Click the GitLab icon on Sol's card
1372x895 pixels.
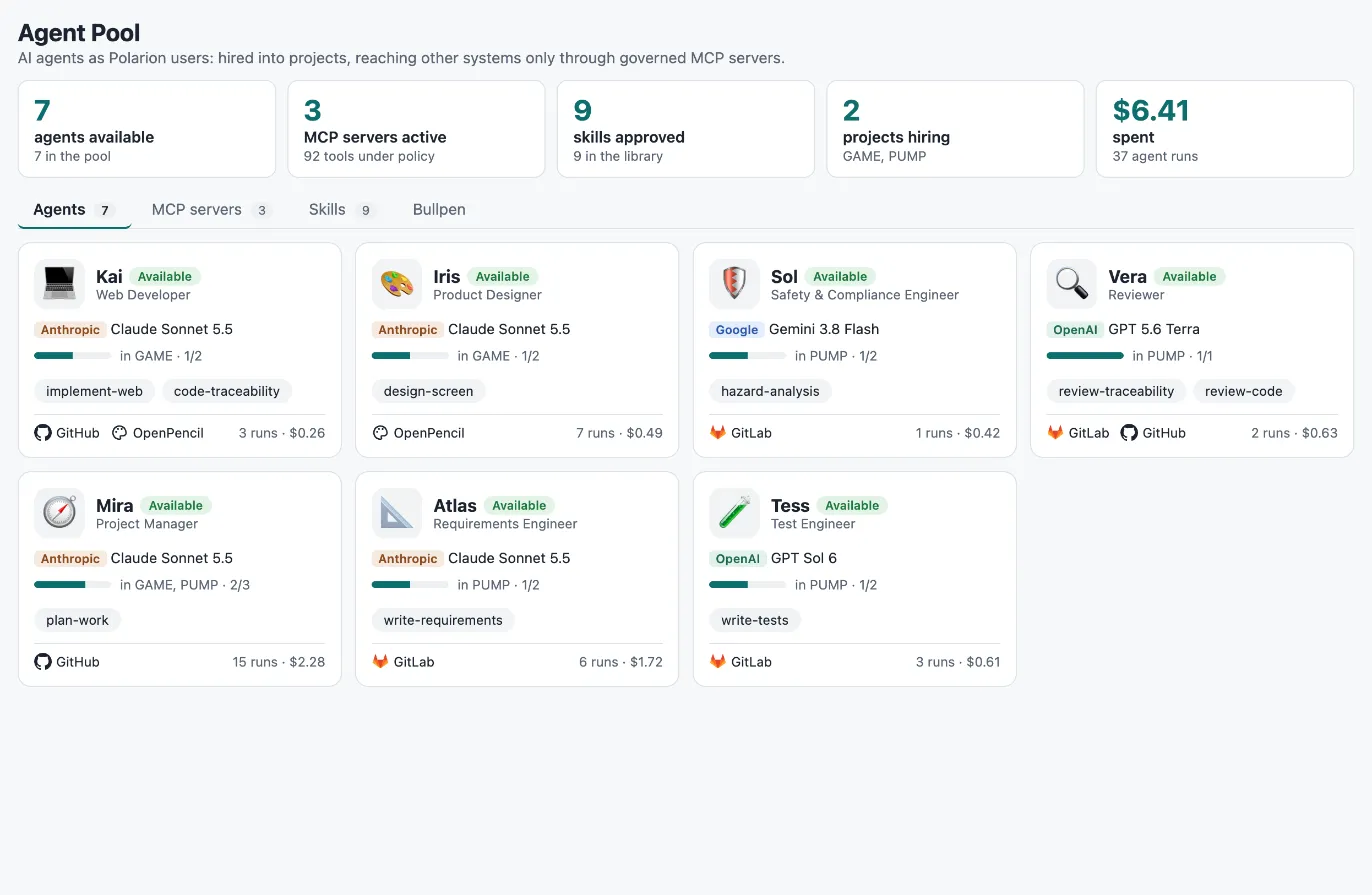pyautogui.click(x=718, y=433)
